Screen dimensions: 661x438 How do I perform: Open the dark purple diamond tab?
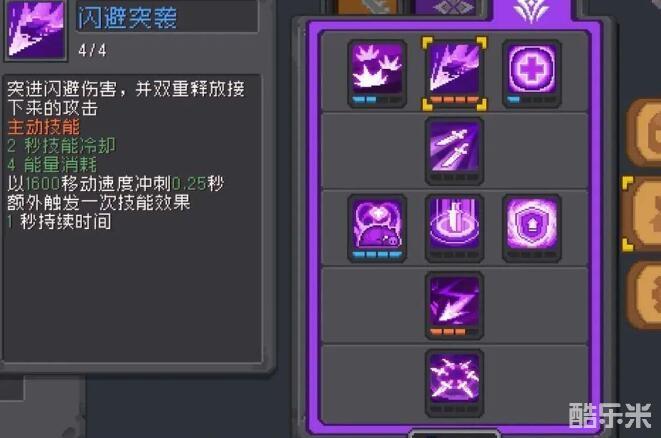click(446, 7)
